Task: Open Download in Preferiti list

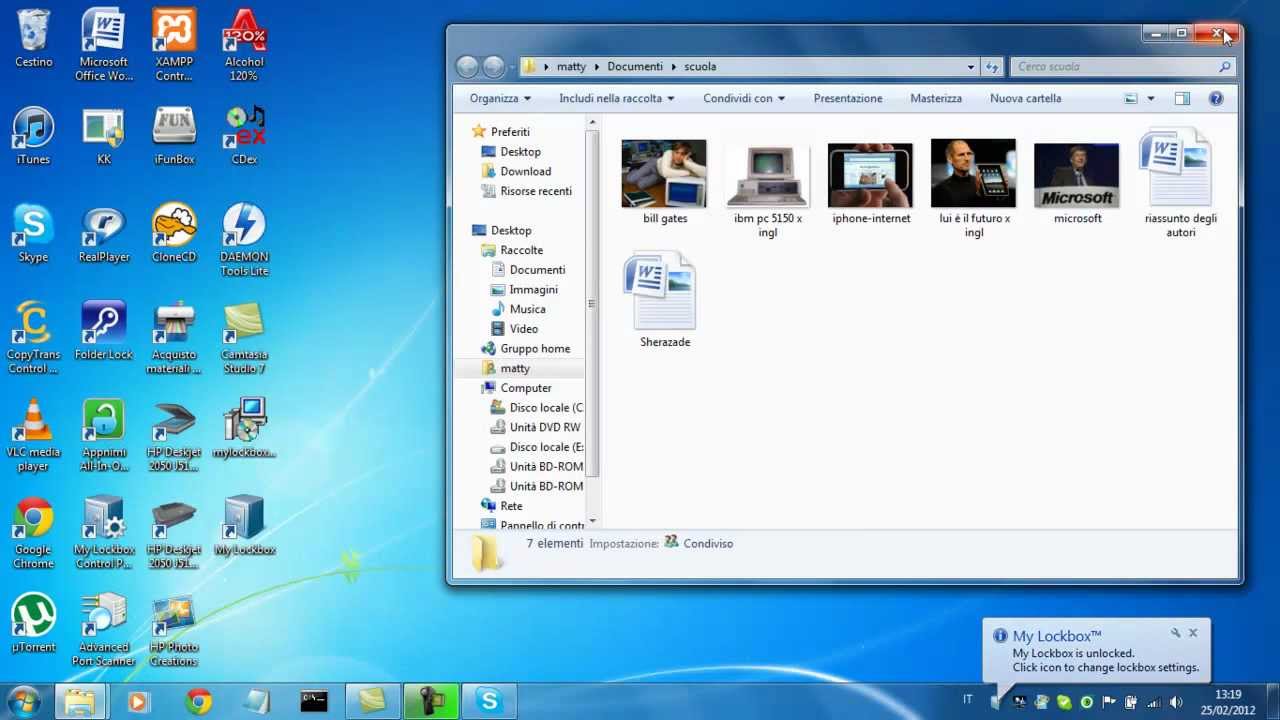Action: 525,171
